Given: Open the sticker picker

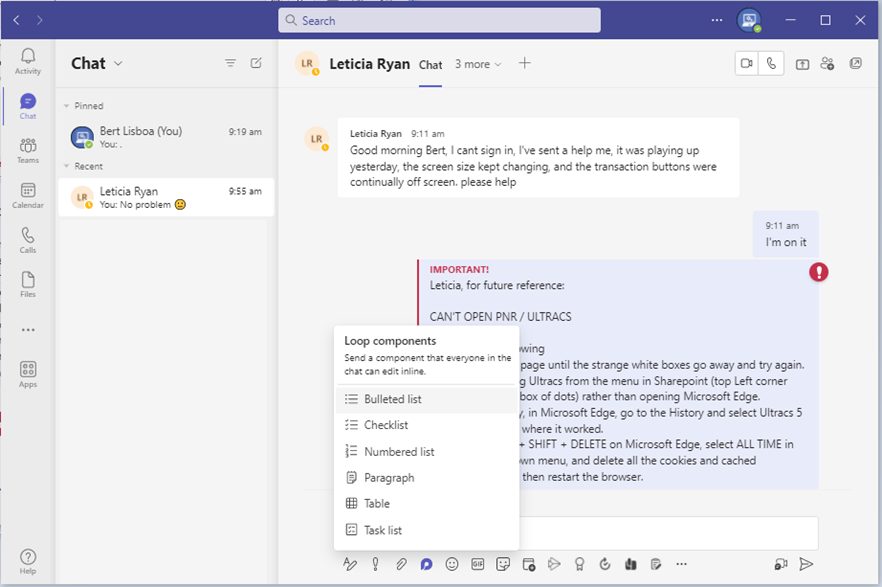Looking at the screenshot, I should (x=503, y=564).
